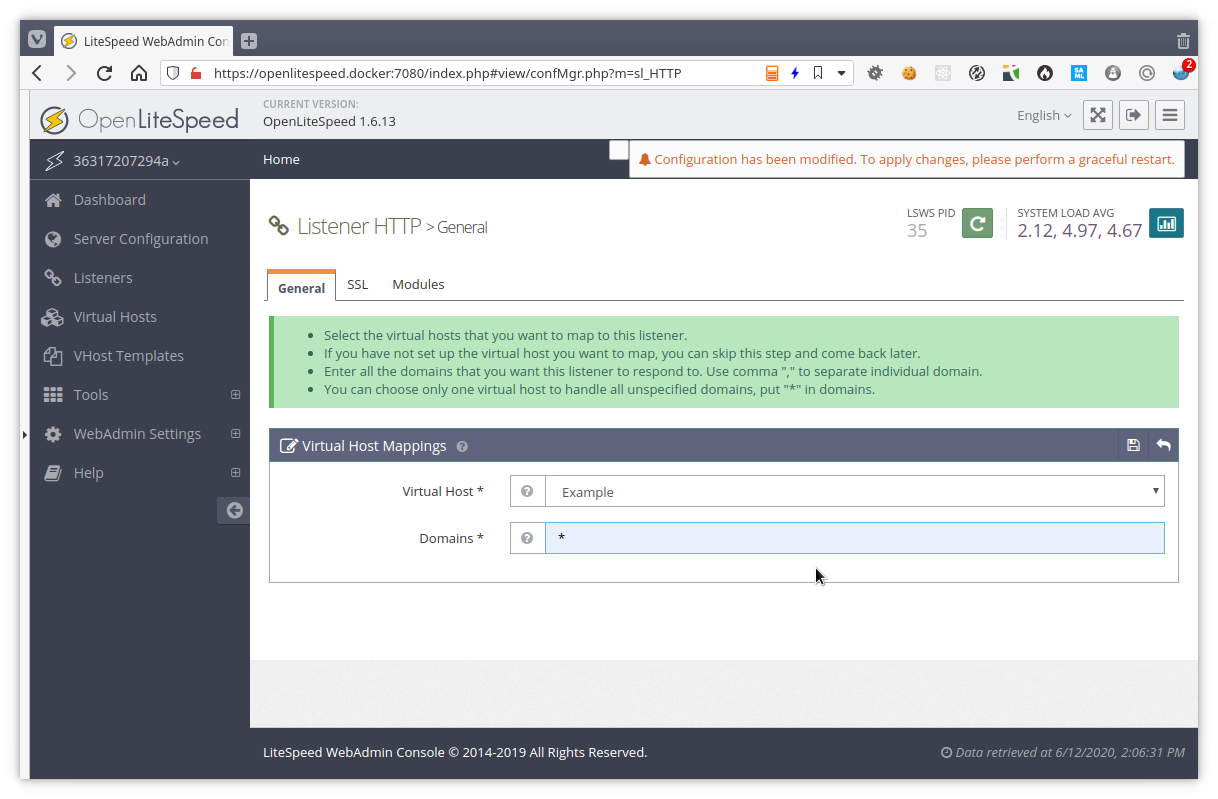
Task: Click the help icon next to Domains
Action: [x=527, y=537]
